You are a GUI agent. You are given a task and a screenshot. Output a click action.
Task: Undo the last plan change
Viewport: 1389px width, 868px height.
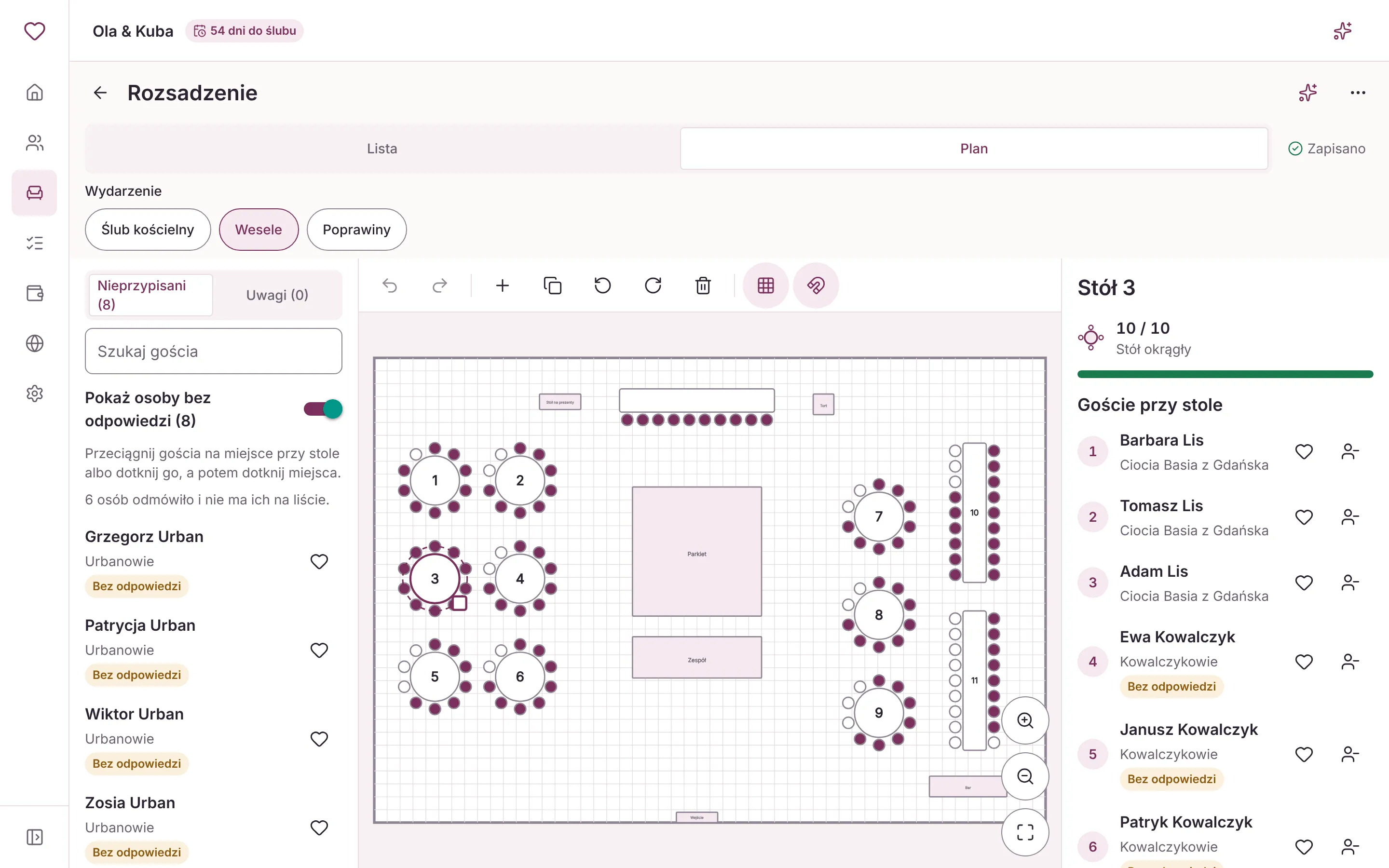point(390,285)
